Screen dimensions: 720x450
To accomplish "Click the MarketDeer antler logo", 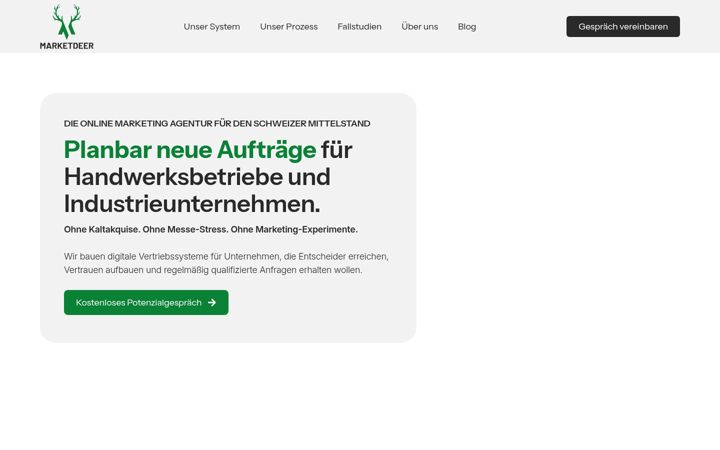I will (67, 27).
